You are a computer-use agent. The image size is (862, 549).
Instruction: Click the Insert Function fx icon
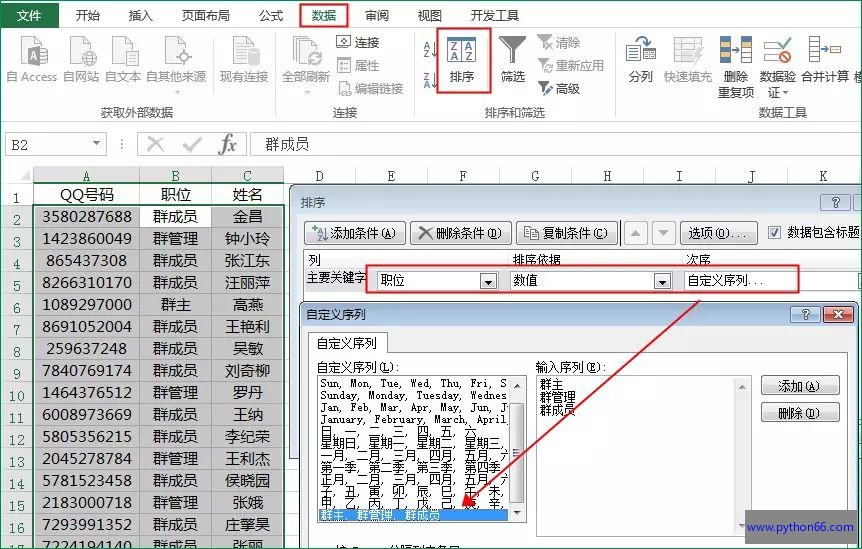(x=228, y=144)
